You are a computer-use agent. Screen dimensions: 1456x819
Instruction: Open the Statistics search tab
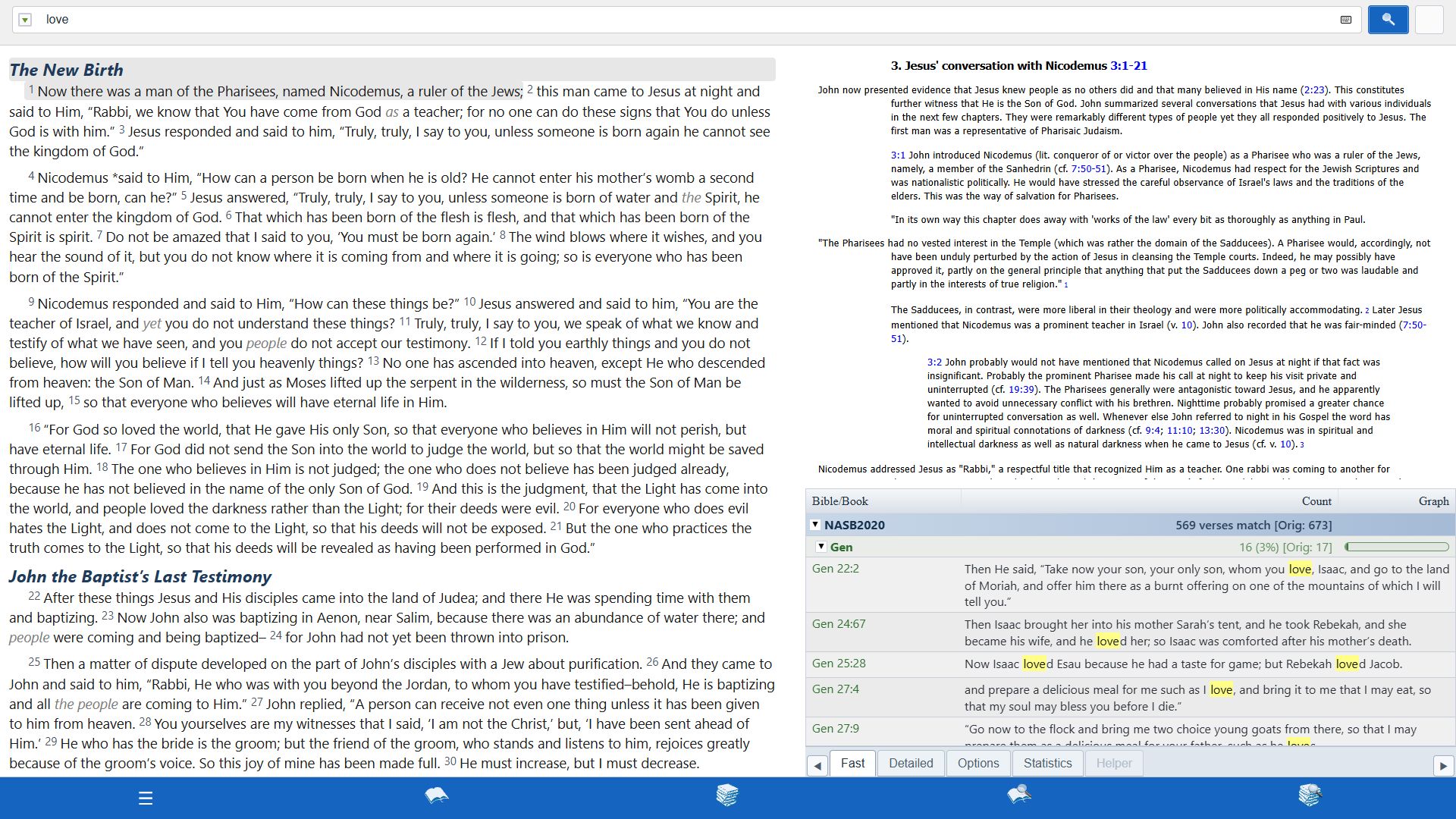(x=1047, y=764)
